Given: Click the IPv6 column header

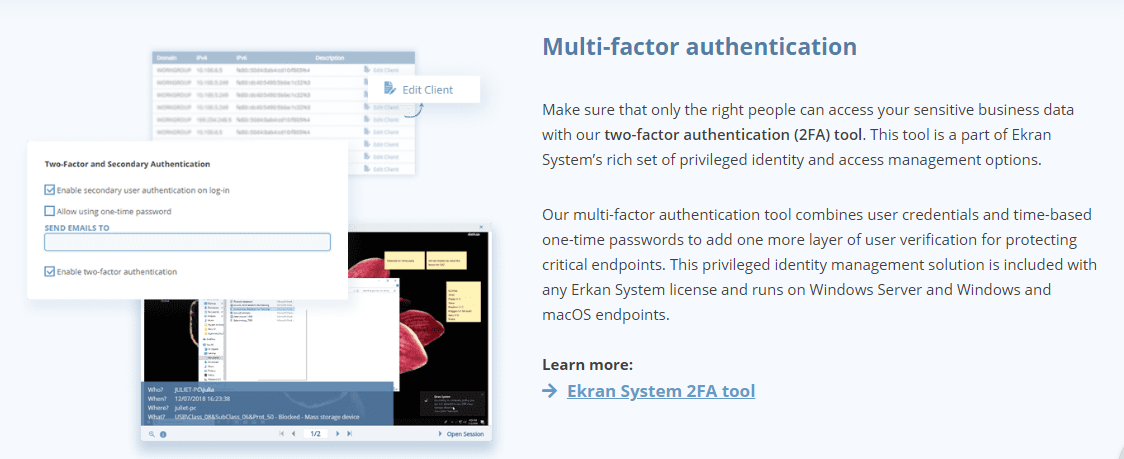Looking at the screenshot, I should 242,57.
